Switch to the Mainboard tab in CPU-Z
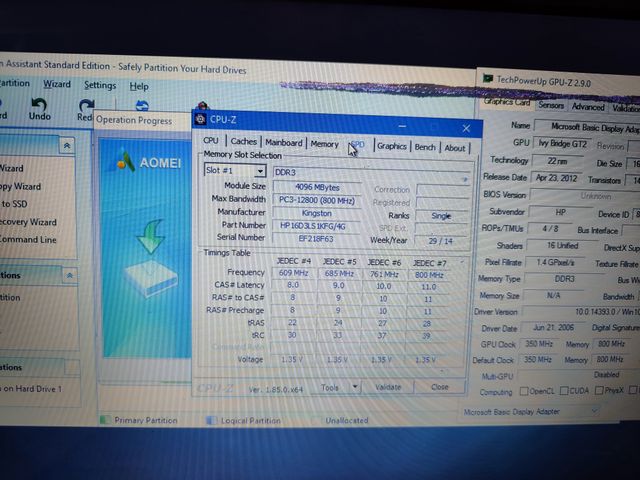Screen dimensions: 640x480 [x=284, y=142]
